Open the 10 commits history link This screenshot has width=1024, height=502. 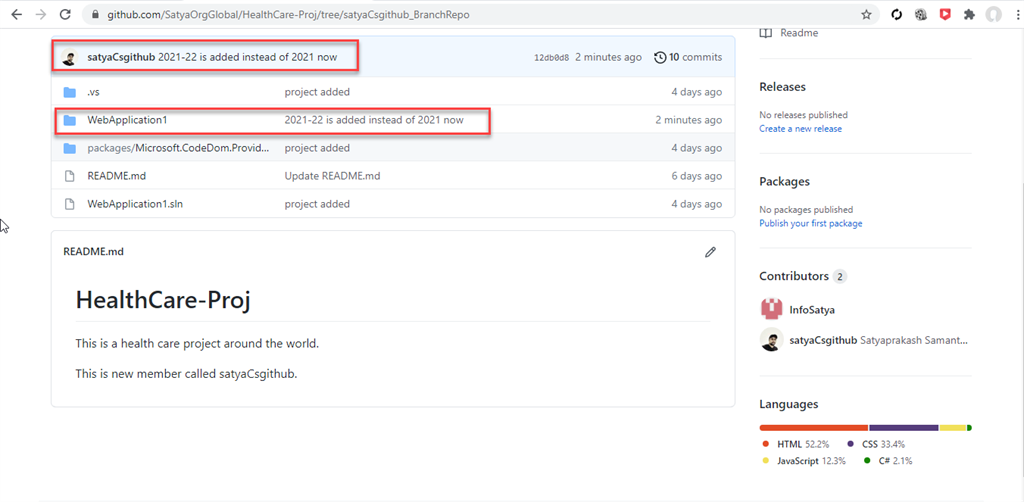[x=688, y=57]
